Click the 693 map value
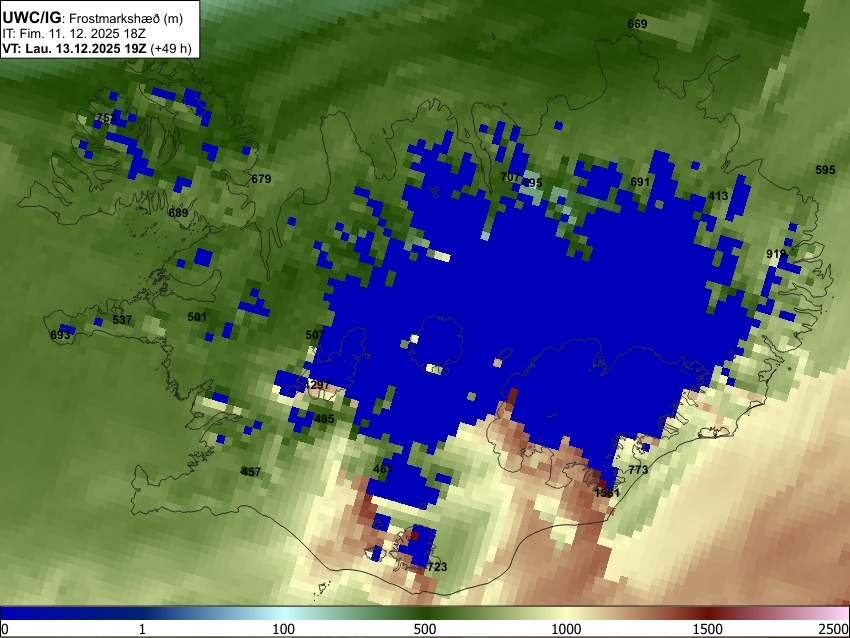Viewport: 850px width, 638px height. tap(60, 335)
